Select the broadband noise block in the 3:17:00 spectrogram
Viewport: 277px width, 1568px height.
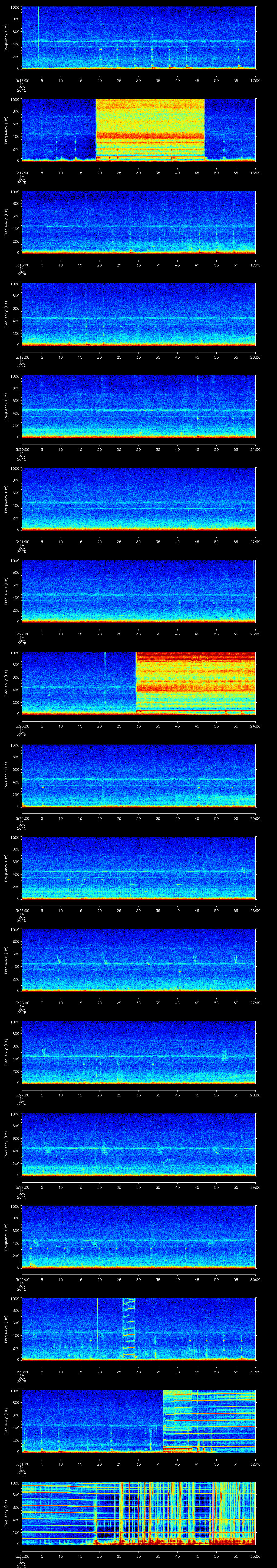coord(150,130)
